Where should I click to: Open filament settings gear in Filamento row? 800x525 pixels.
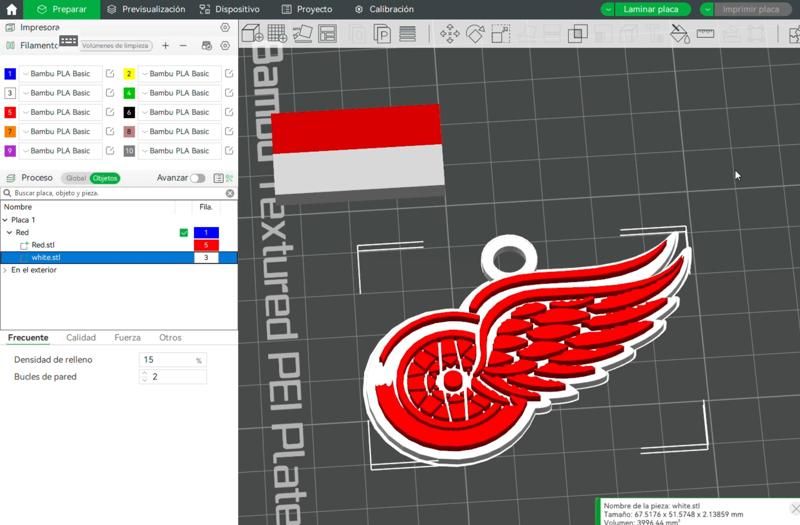(x=225, y=46)
